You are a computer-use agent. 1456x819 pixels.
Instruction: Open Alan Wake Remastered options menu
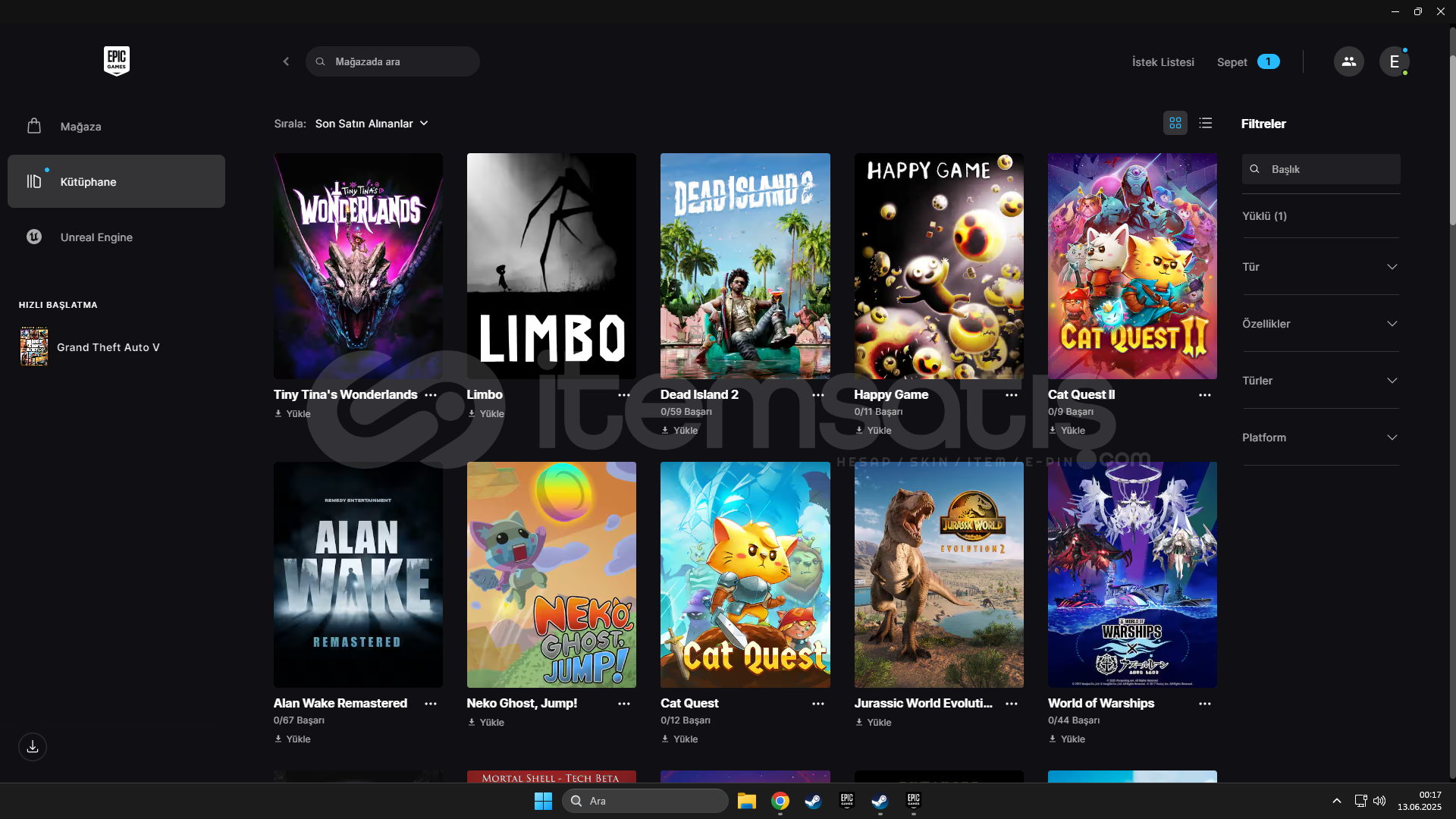(x=431, y=704)
